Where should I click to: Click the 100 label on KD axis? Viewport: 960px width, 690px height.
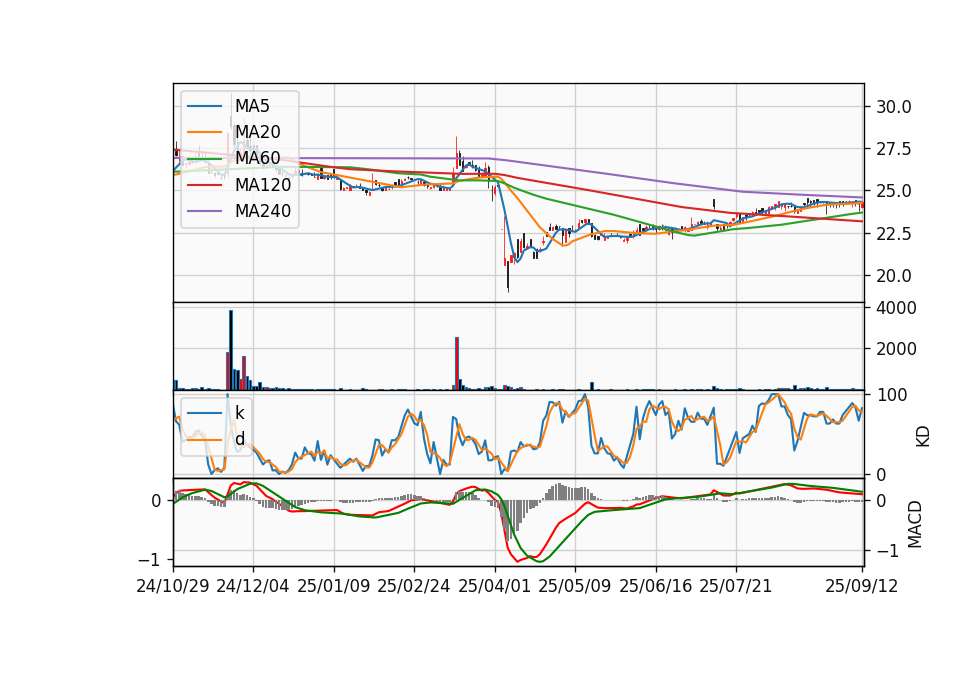(891, 395)
